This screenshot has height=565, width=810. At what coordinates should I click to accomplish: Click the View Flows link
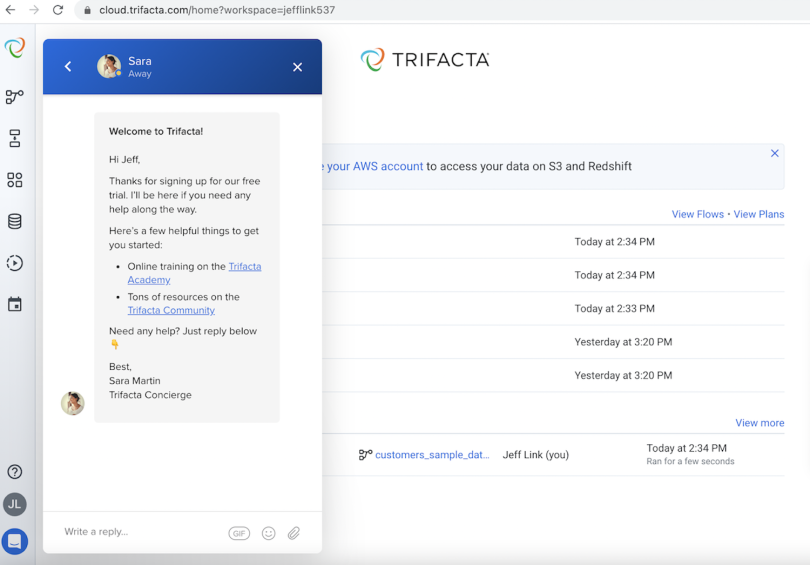pos(697,214)
